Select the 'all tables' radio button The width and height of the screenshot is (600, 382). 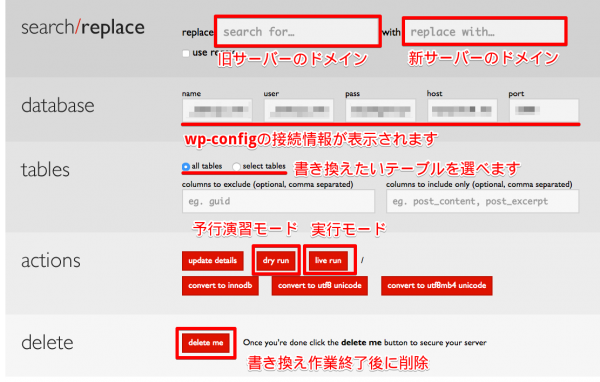click(186, 167)
